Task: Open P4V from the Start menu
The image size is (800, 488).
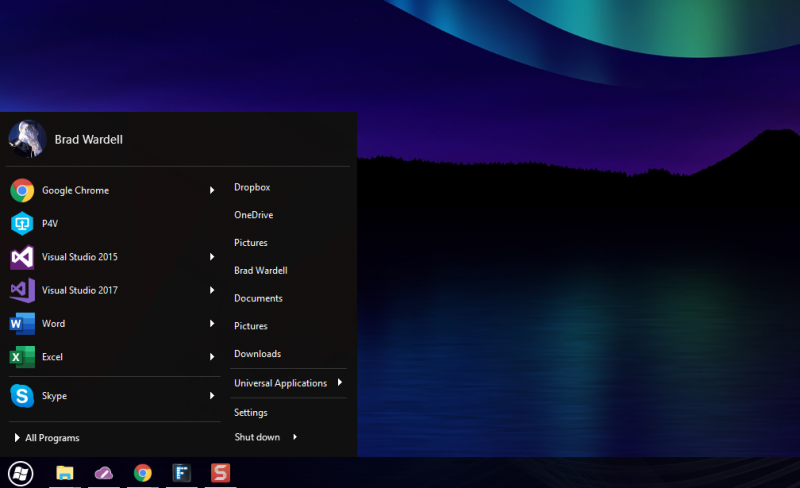Action: click(x=50, y=224)
